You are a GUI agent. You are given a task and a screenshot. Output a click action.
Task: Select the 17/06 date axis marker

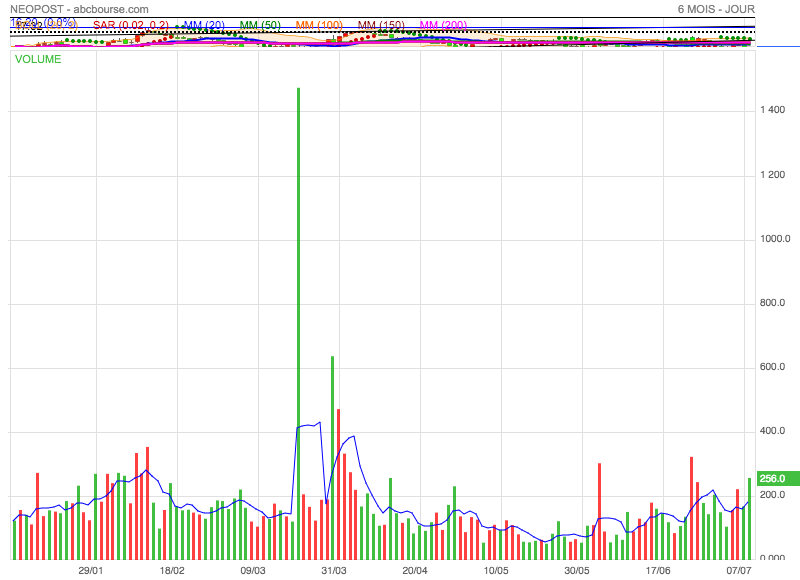[657, 571]
